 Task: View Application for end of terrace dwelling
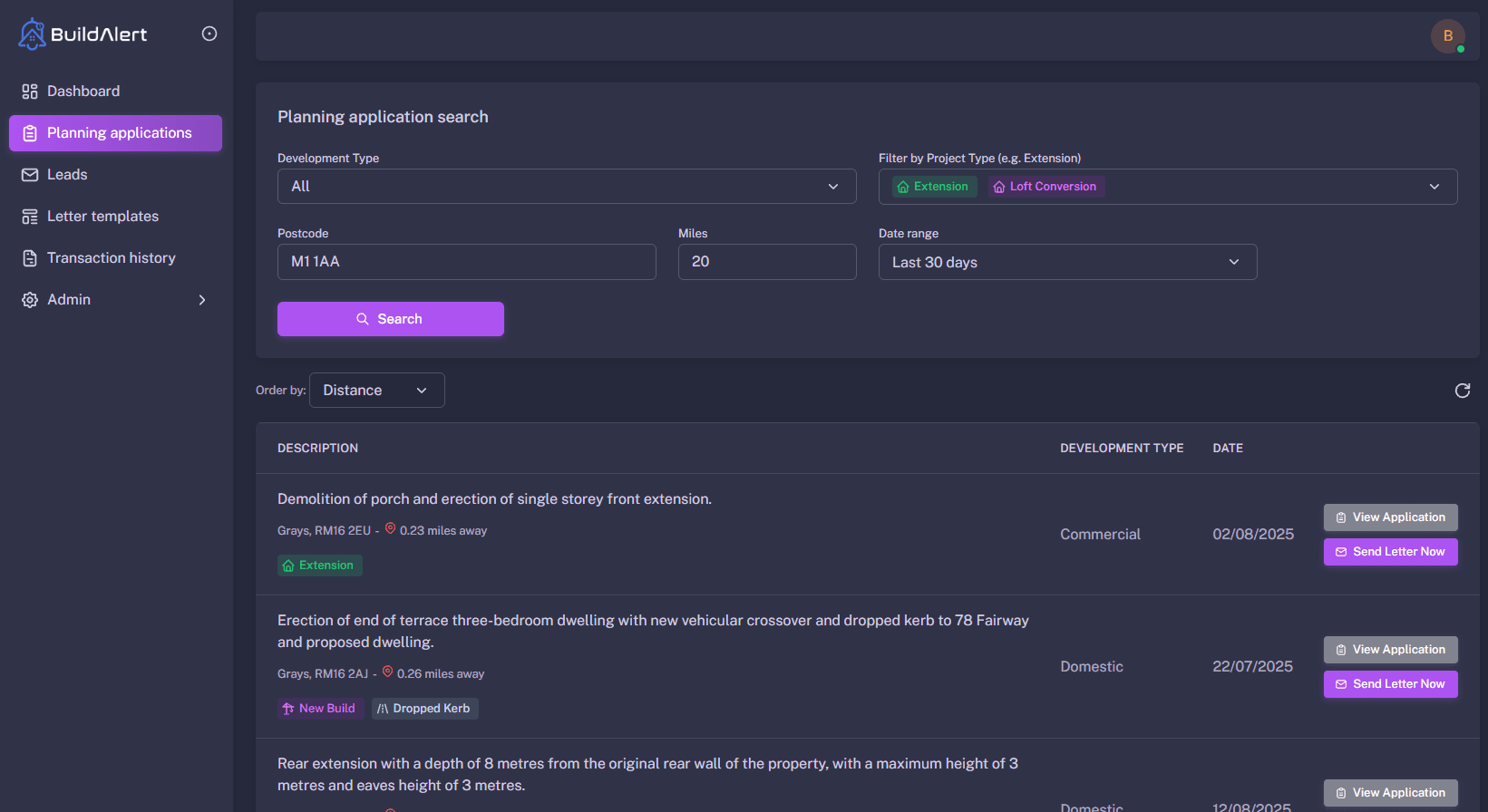tap(1389, 650)
